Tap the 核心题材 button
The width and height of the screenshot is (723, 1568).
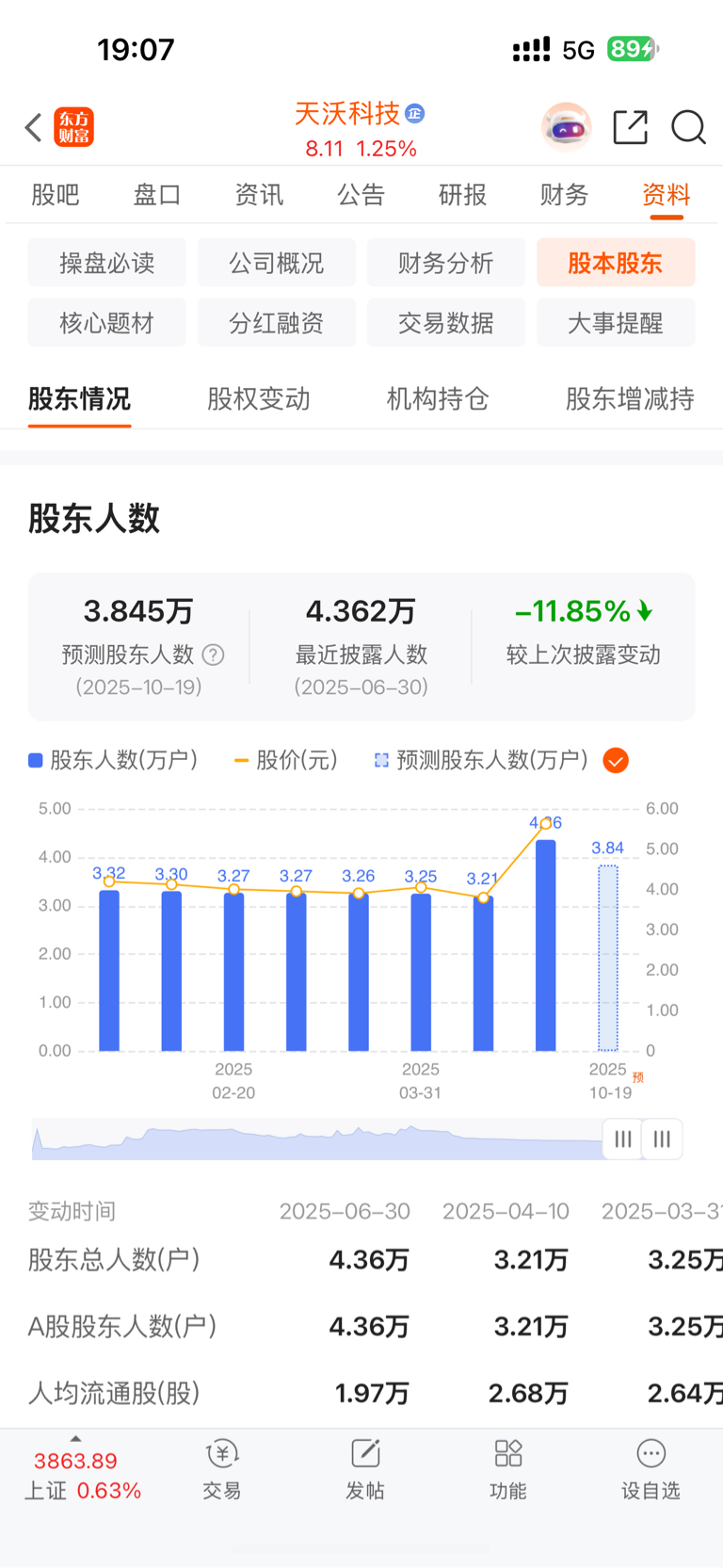coord(106,323)
